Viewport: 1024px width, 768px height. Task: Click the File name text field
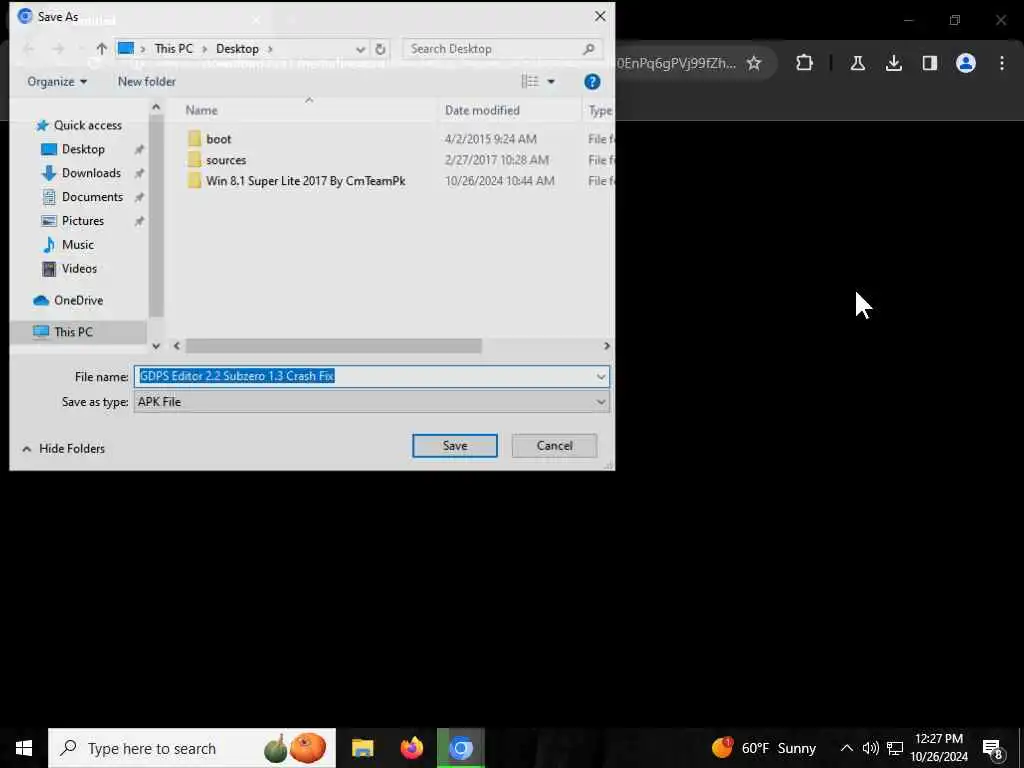372,377
